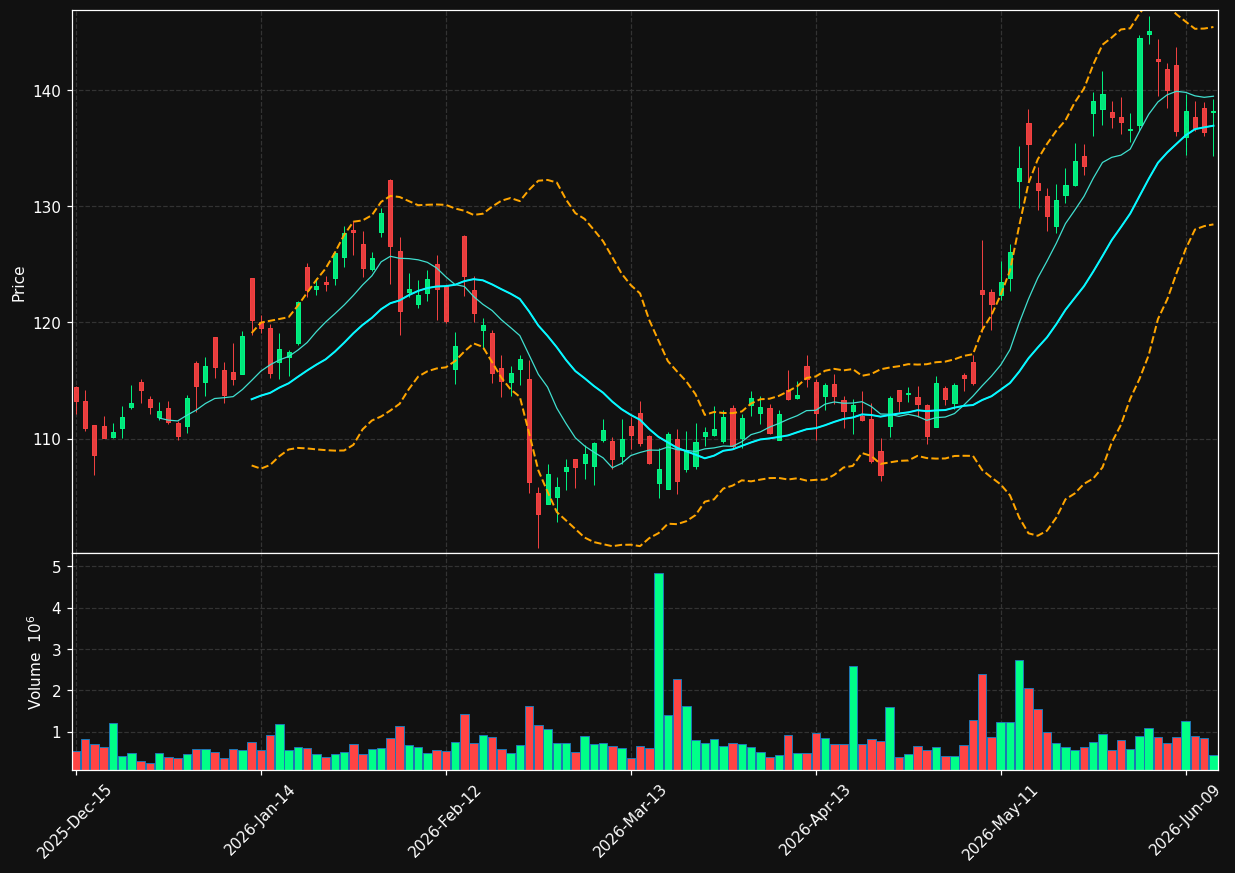Click the 2026-Jun-09 date label
Viewport: 1235px width, 873px height.
pos(1185,820)
